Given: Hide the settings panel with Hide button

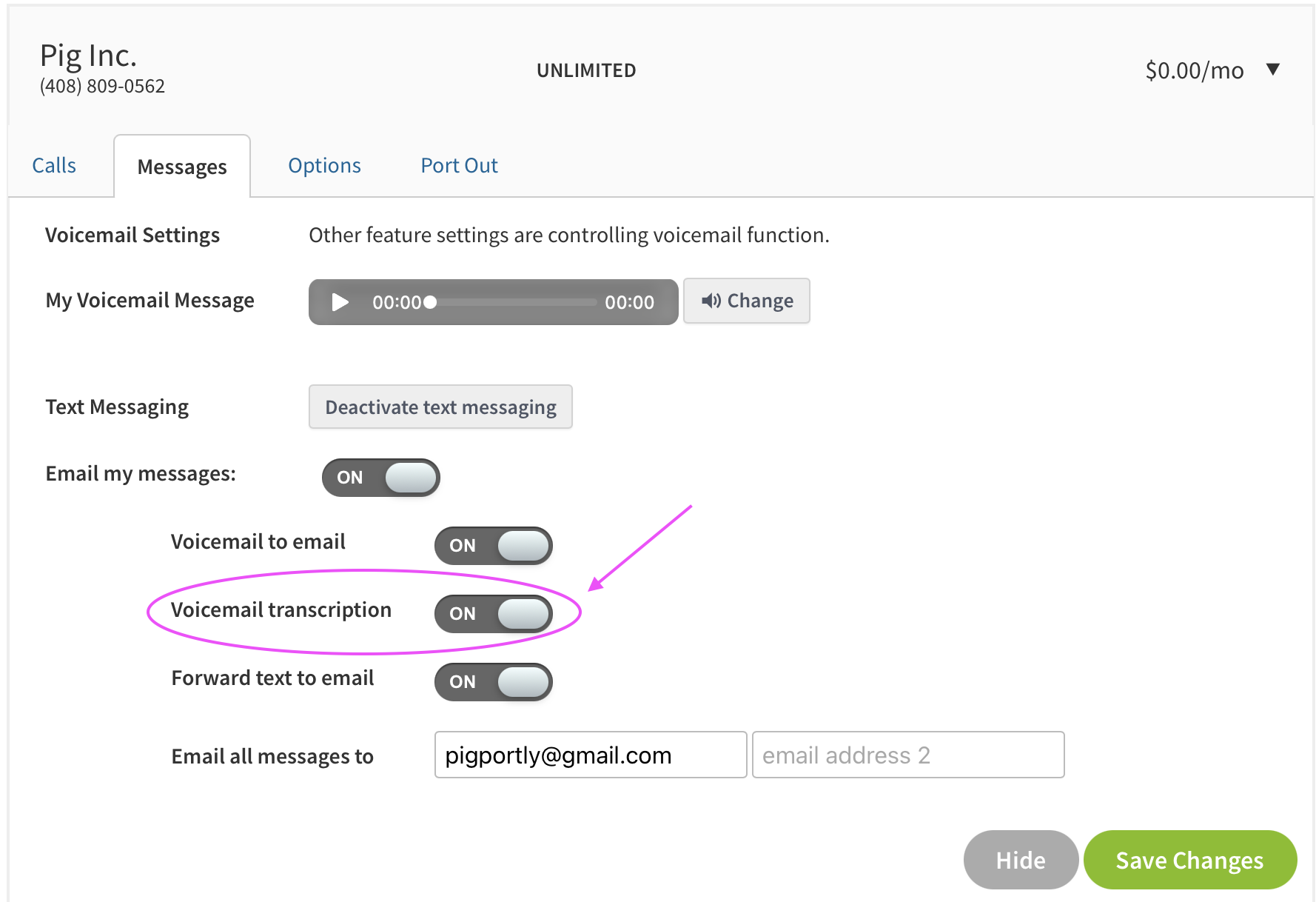Looking at the screenshot, I should click(1020, 860).
